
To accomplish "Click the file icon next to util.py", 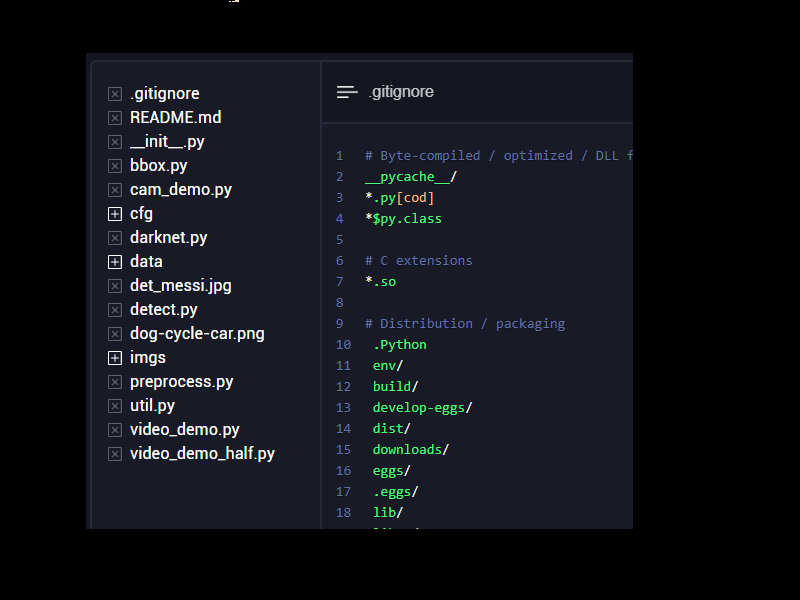I will click(x=115, y=406).
